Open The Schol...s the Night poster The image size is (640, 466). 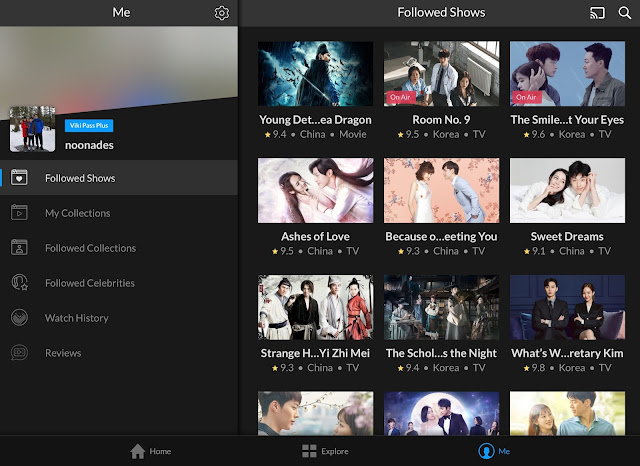pyautogui.click(x=441, y=307)
